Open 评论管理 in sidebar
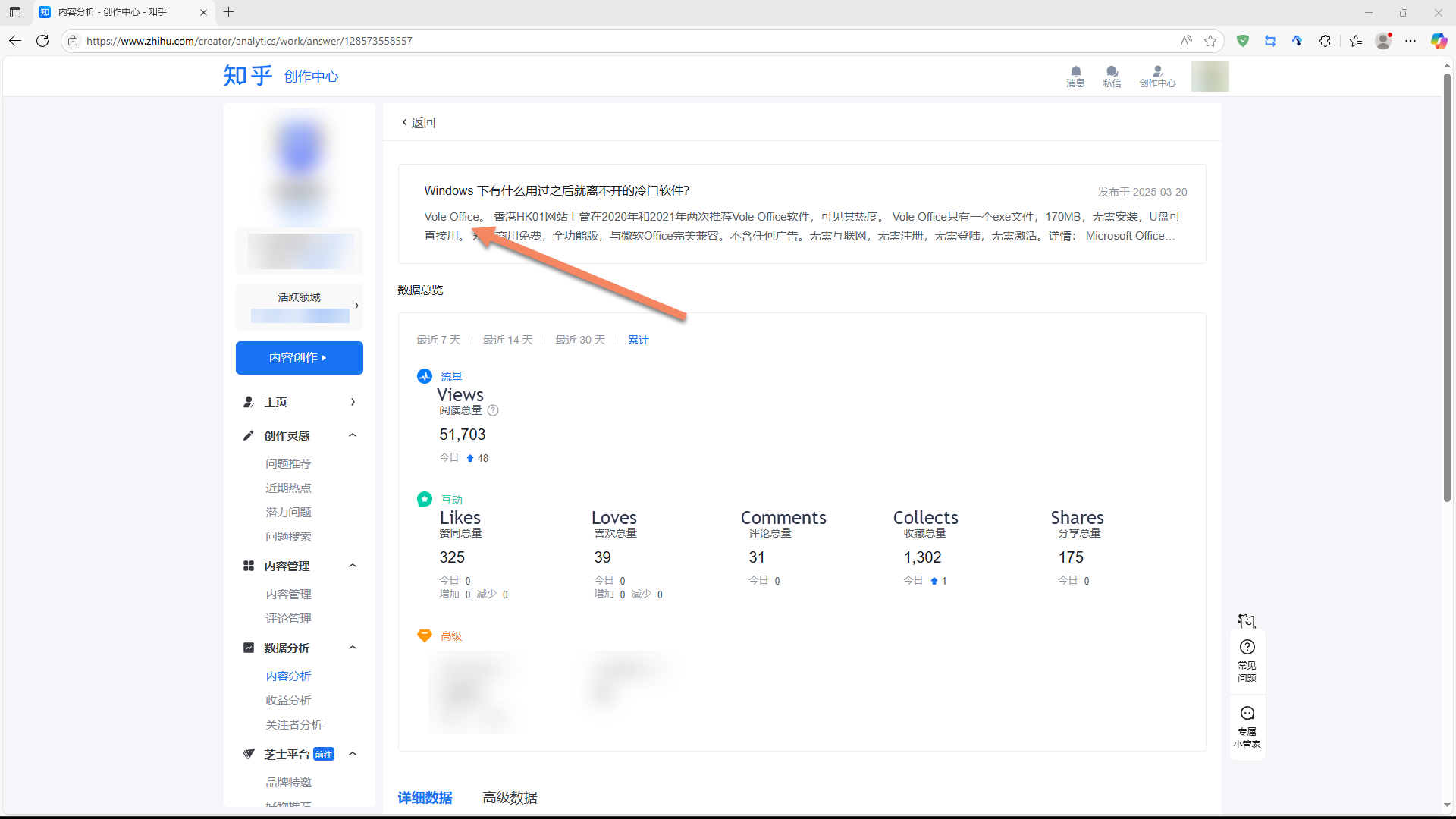Image resolution: width=1456 pixels, height=819 pixels. 288,618
